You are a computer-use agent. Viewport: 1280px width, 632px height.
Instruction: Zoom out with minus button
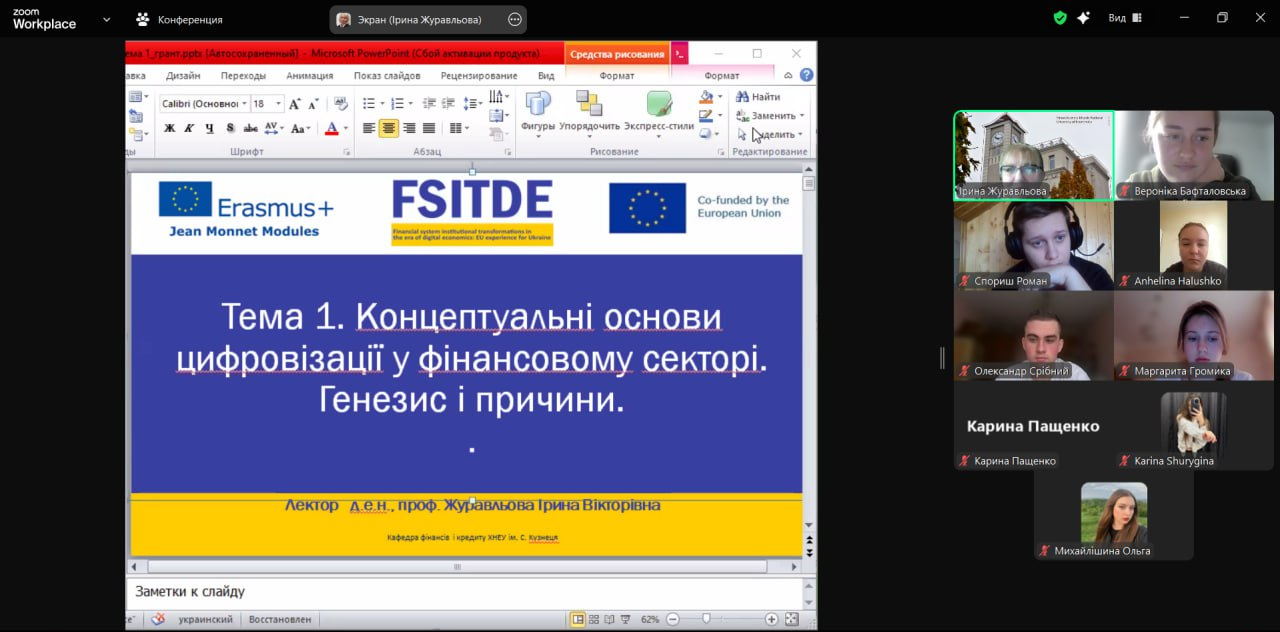[672, 619]
